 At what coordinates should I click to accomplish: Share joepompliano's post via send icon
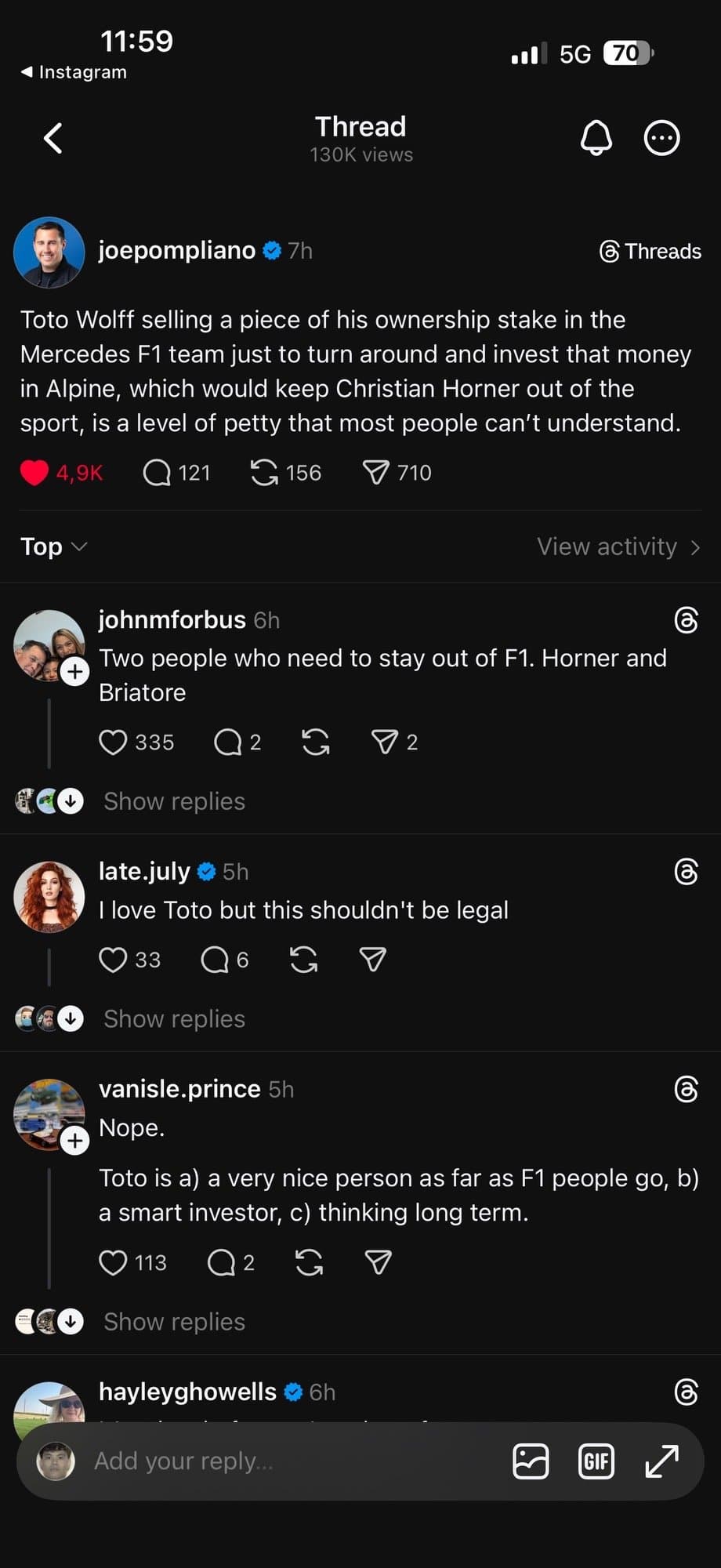(x=376, y=473)
